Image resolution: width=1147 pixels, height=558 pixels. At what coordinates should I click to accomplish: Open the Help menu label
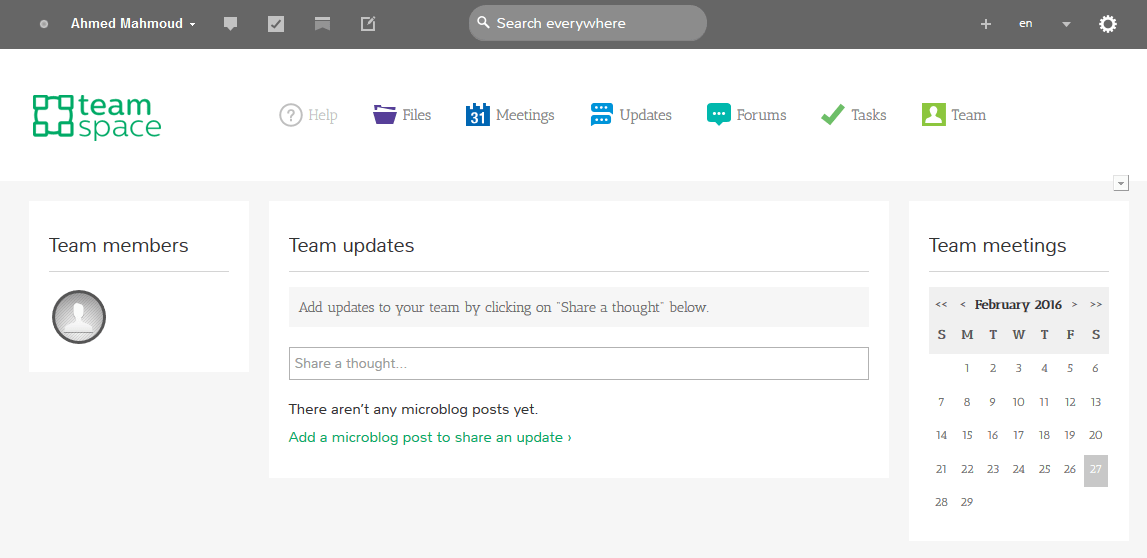(323, 115)
